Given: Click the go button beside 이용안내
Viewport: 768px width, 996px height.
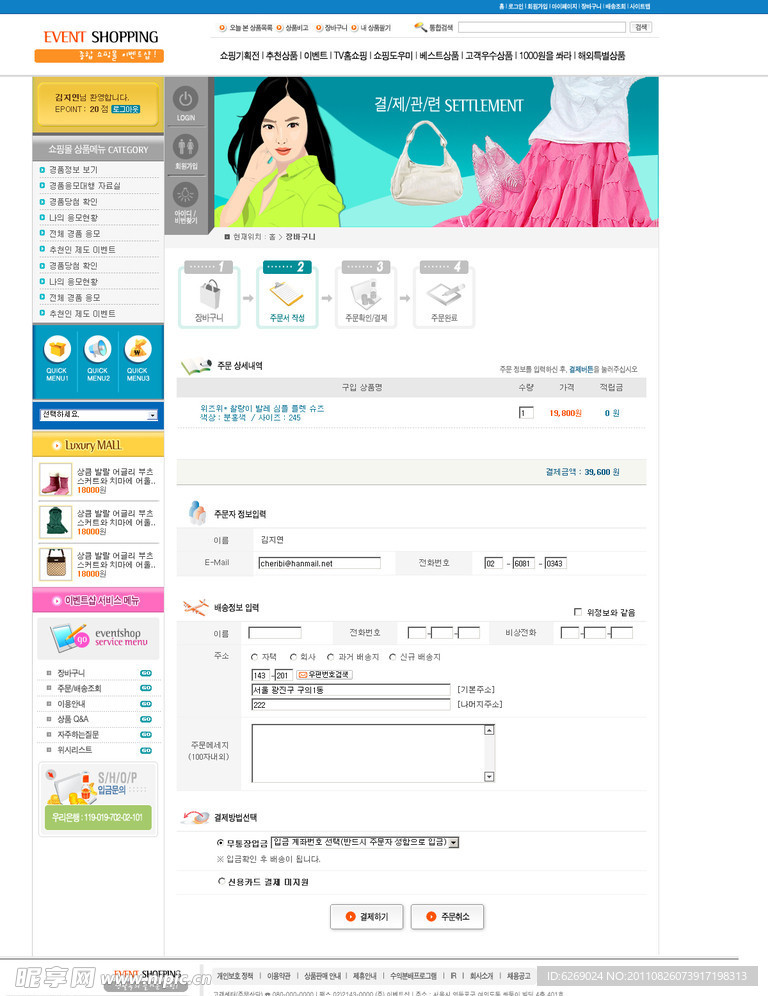Looking at the screenshot, I should pos(146,704).
